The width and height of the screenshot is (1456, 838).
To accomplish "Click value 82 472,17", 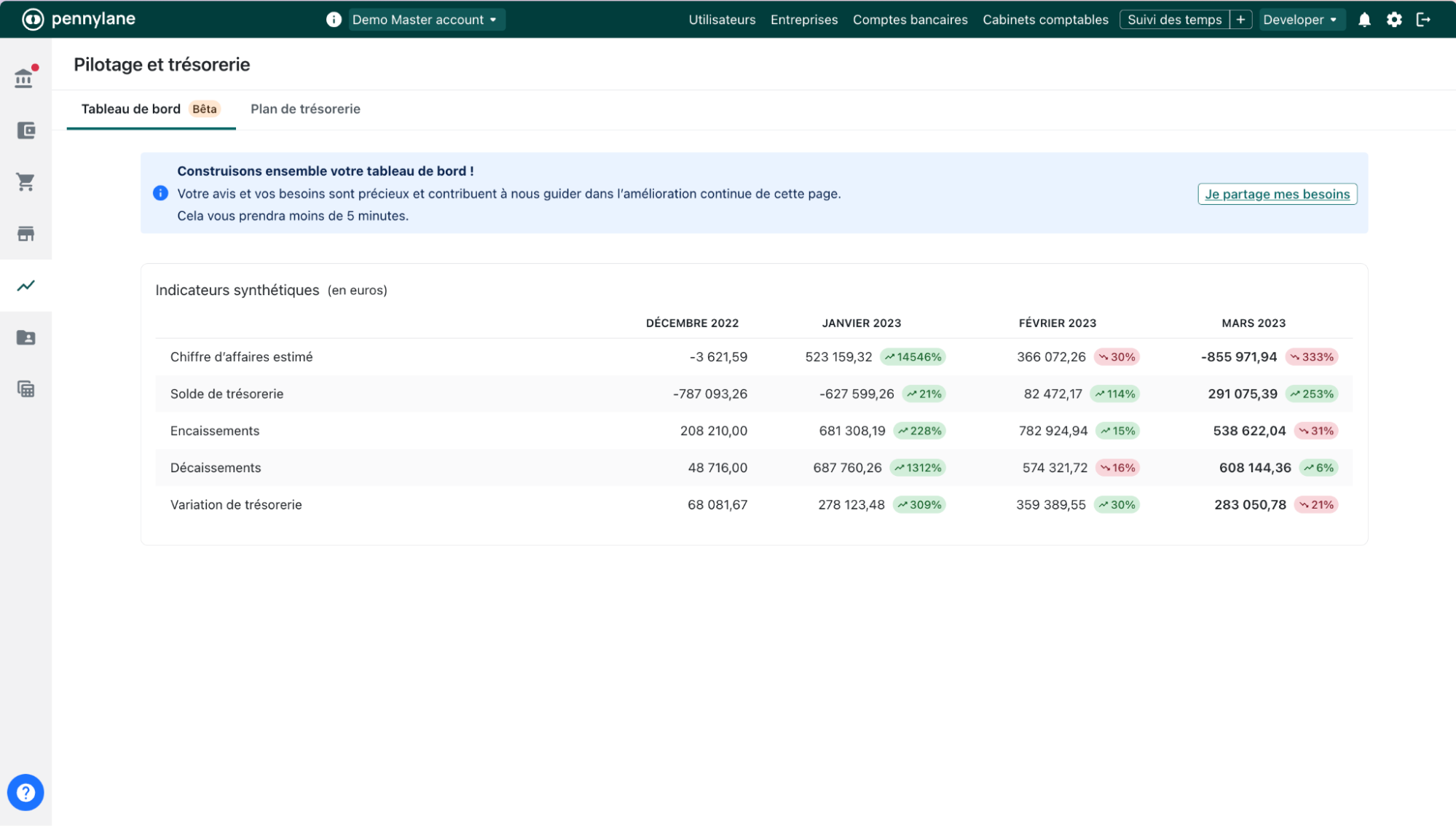I will [x=1053, y=394].
